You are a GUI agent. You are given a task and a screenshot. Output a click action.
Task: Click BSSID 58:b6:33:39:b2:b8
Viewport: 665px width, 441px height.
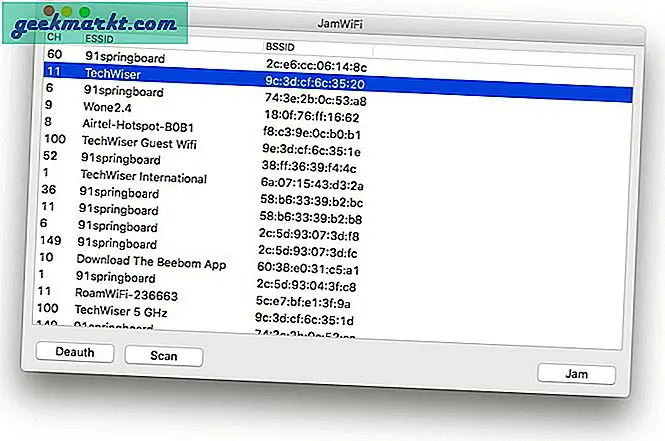tap(311, 218)
